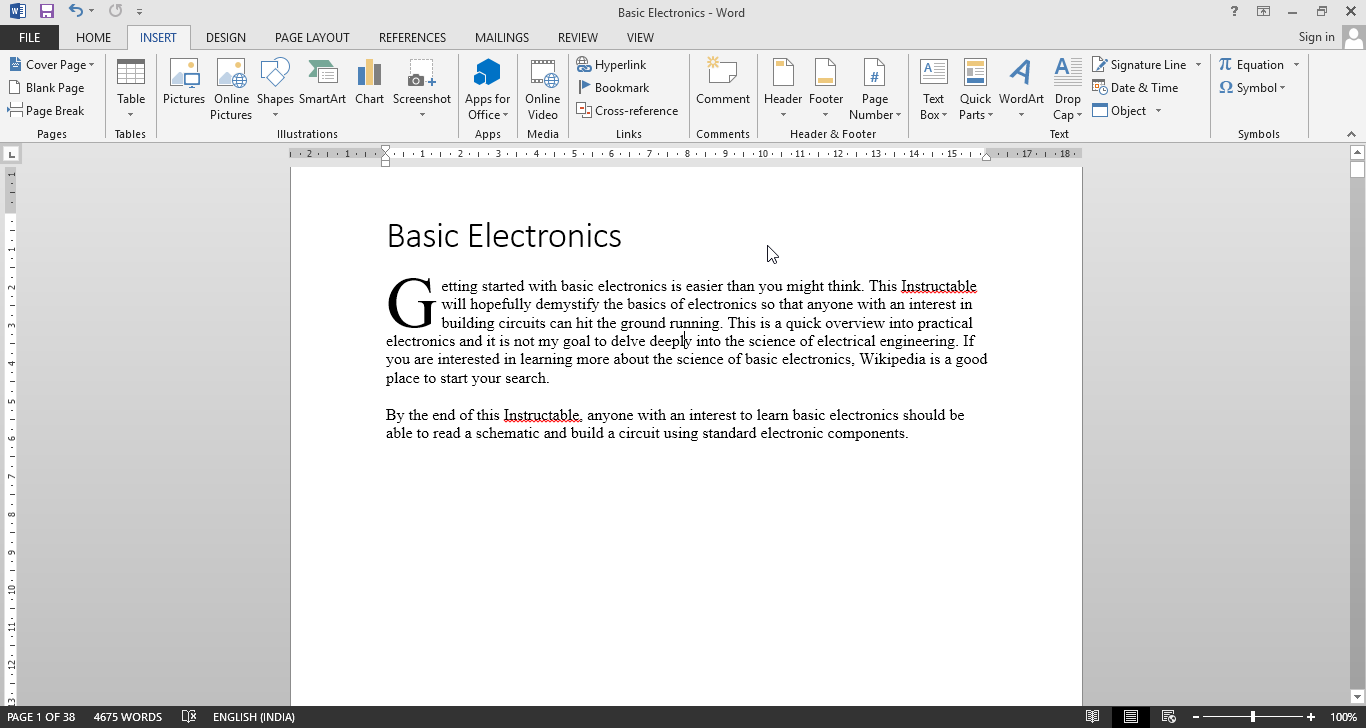Screen dimensions: 1366x728
Task: Open Page Number options
Action: click(875, 89)
